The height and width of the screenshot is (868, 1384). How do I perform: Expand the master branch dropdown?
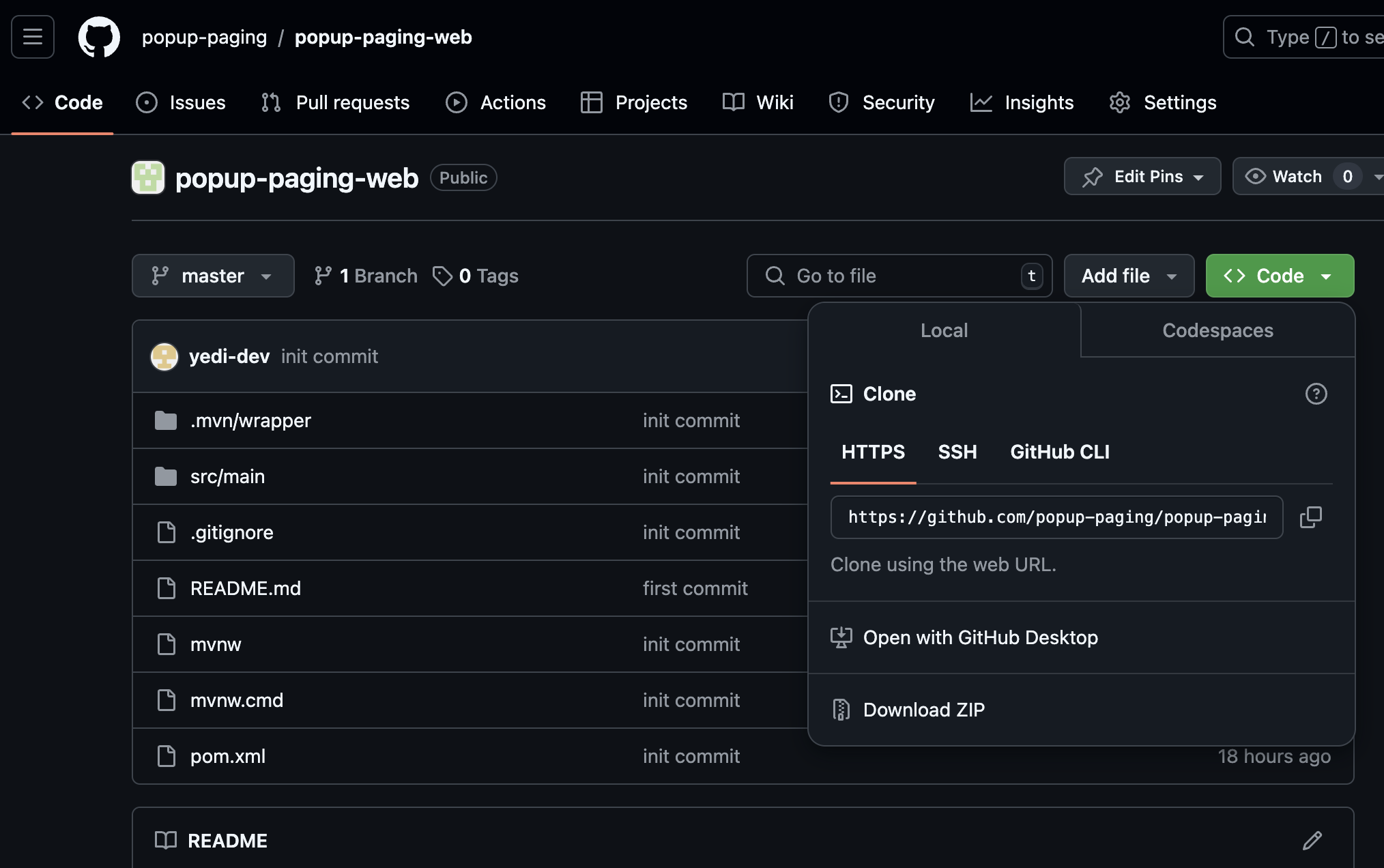213,276
